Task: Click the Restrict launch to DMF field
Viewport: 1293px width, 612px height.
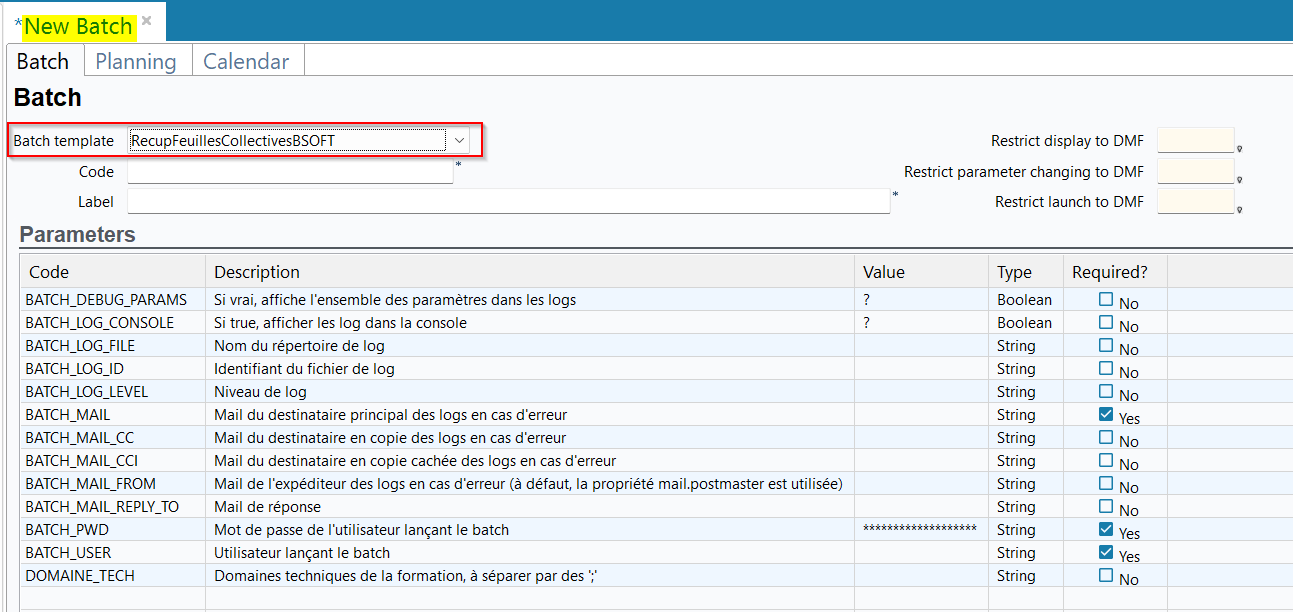Action: [1195, 202]
